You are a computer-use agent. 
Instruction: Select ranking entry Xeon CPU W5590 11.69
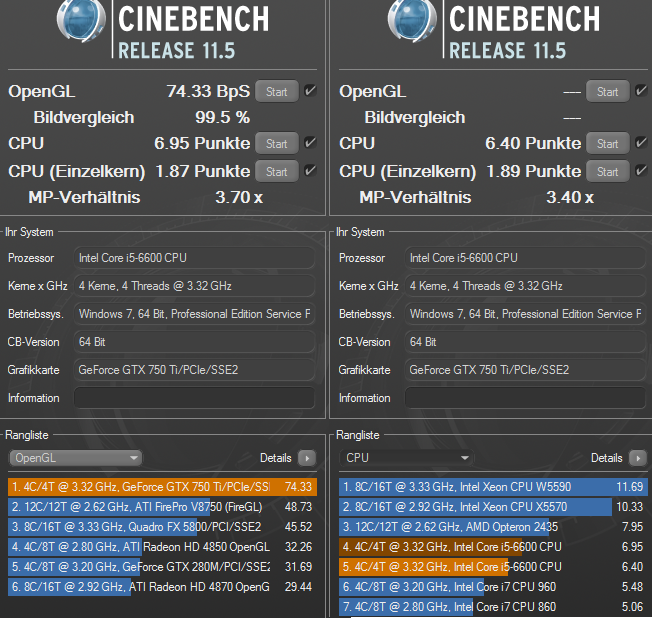493,487
